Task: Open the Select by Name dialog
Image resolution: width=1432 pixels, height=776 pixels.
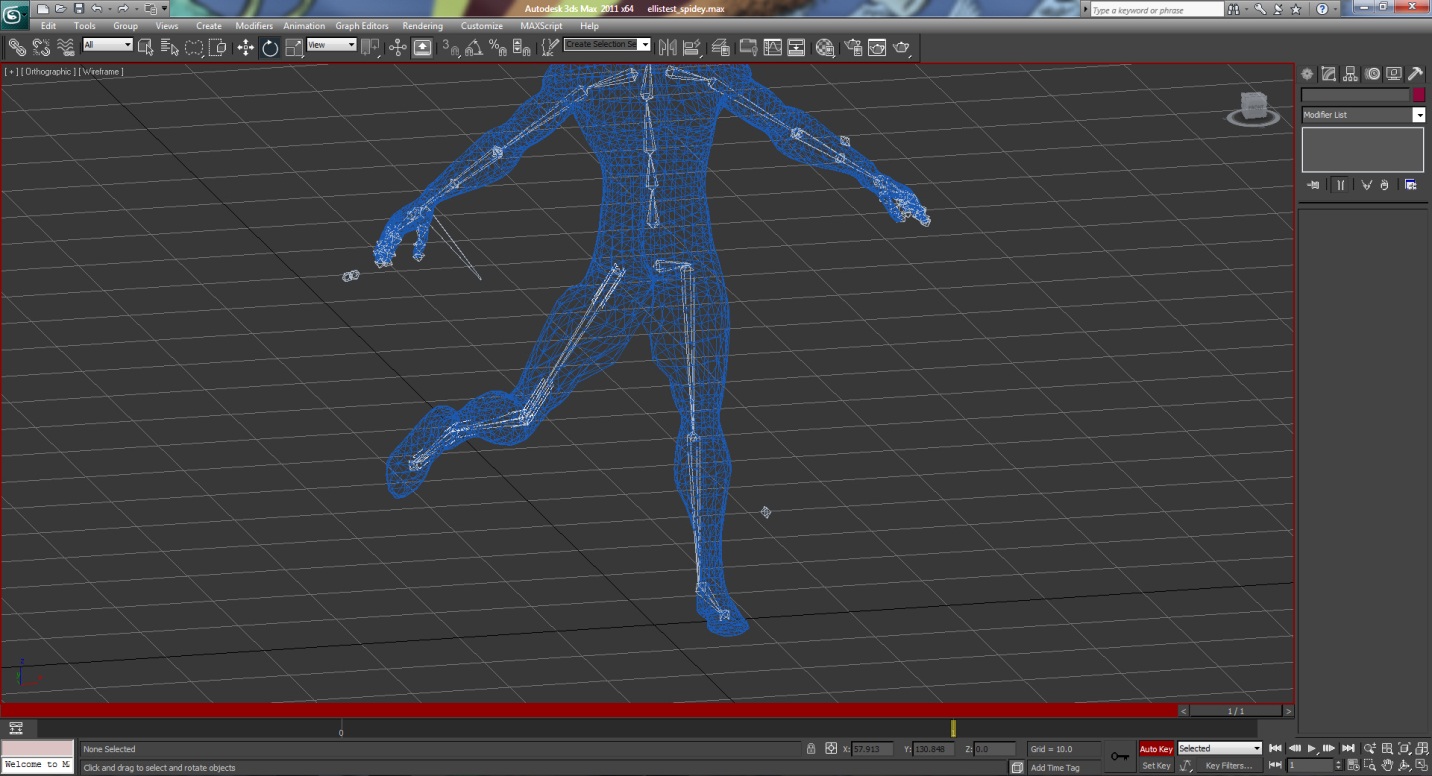Action: tap(170, 47)
